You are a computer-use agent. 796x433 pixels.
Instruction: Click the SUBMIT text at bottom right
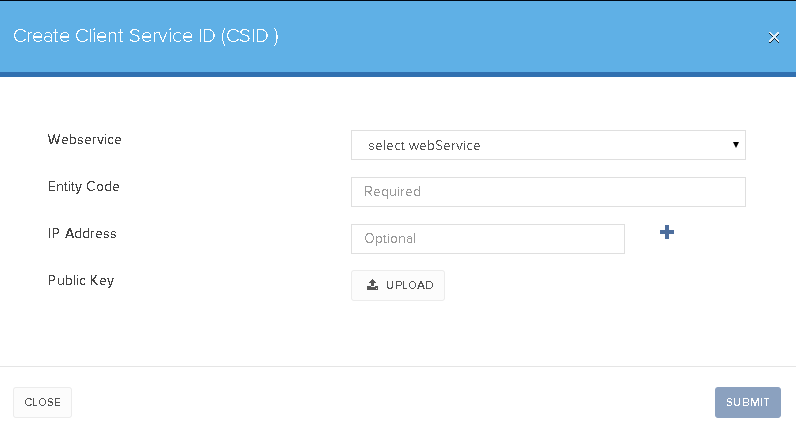pos(748,403)
